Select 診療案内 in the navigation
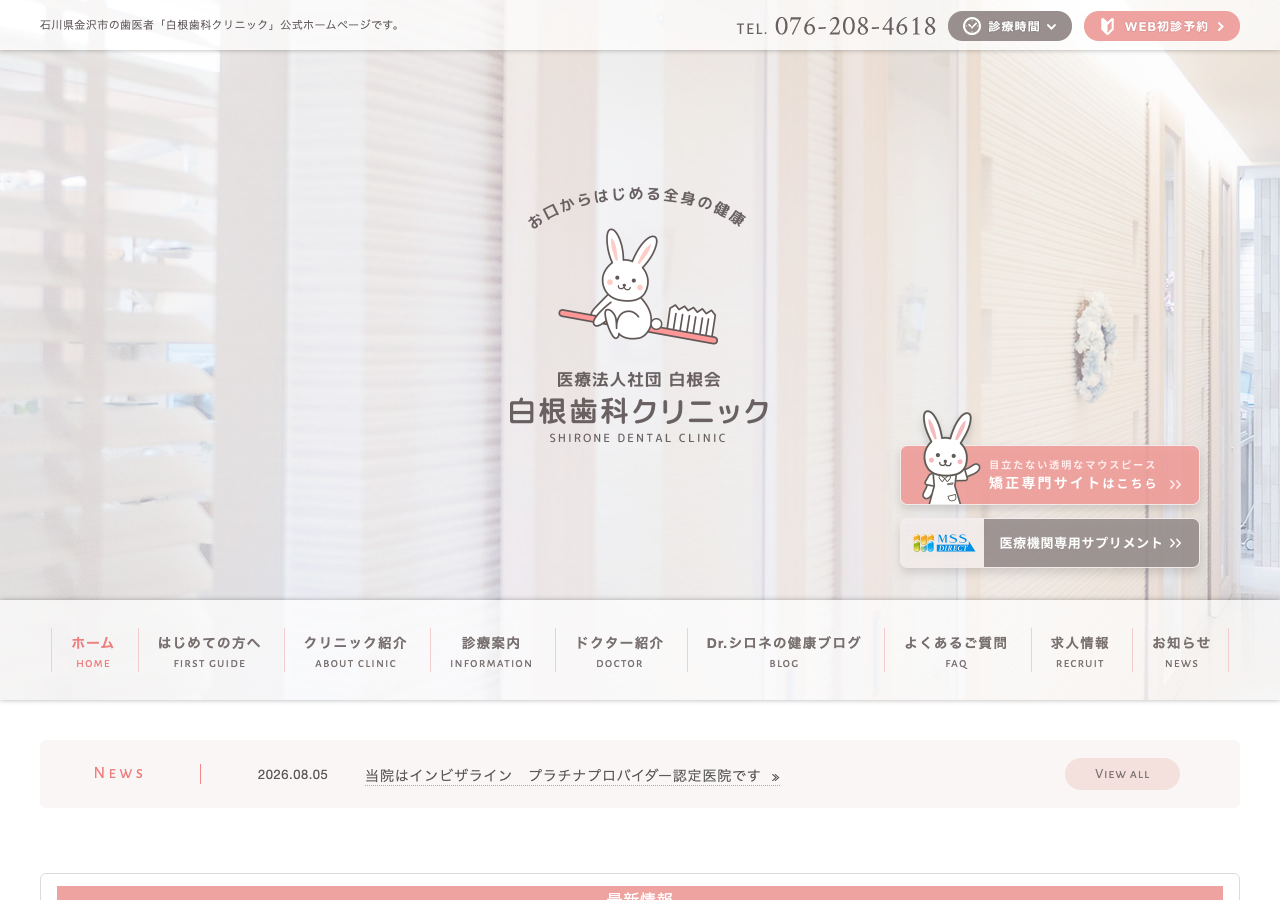 tap(492, 650)
